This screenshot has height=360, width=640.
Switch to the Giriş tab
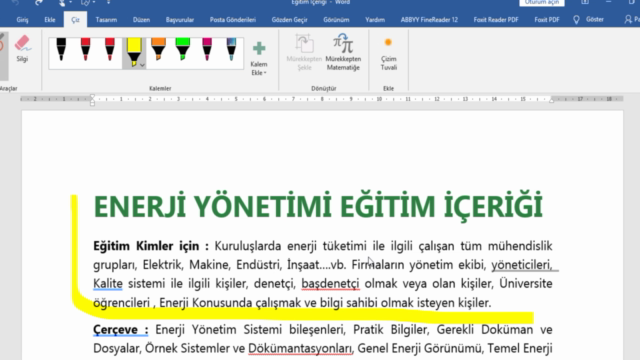22,20
